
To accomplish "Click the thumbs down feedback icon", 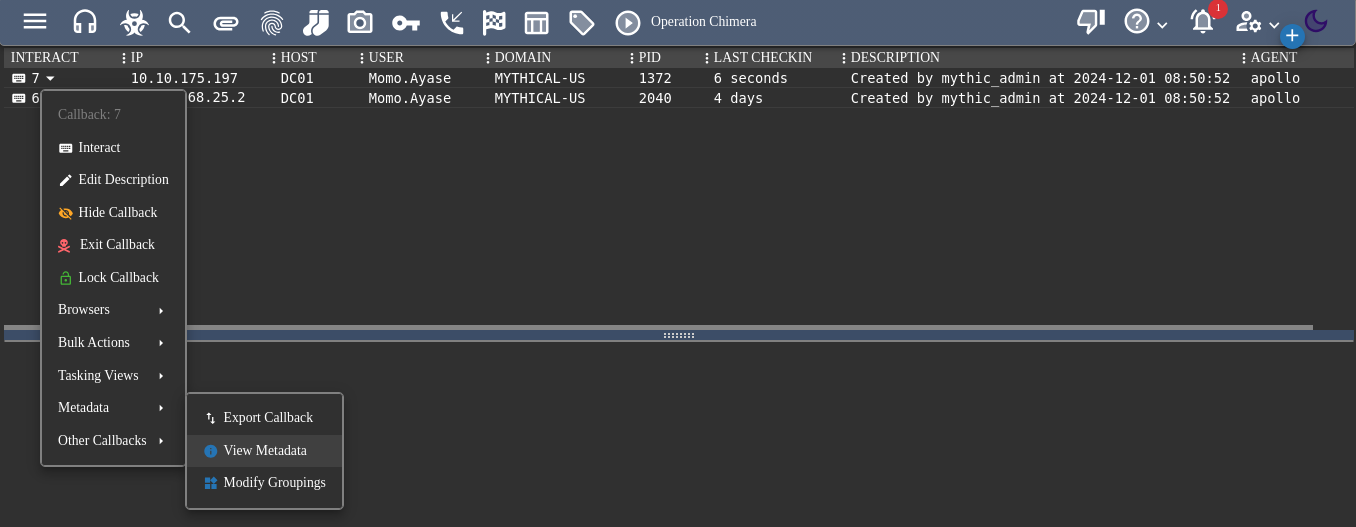I will (1091, 22).
